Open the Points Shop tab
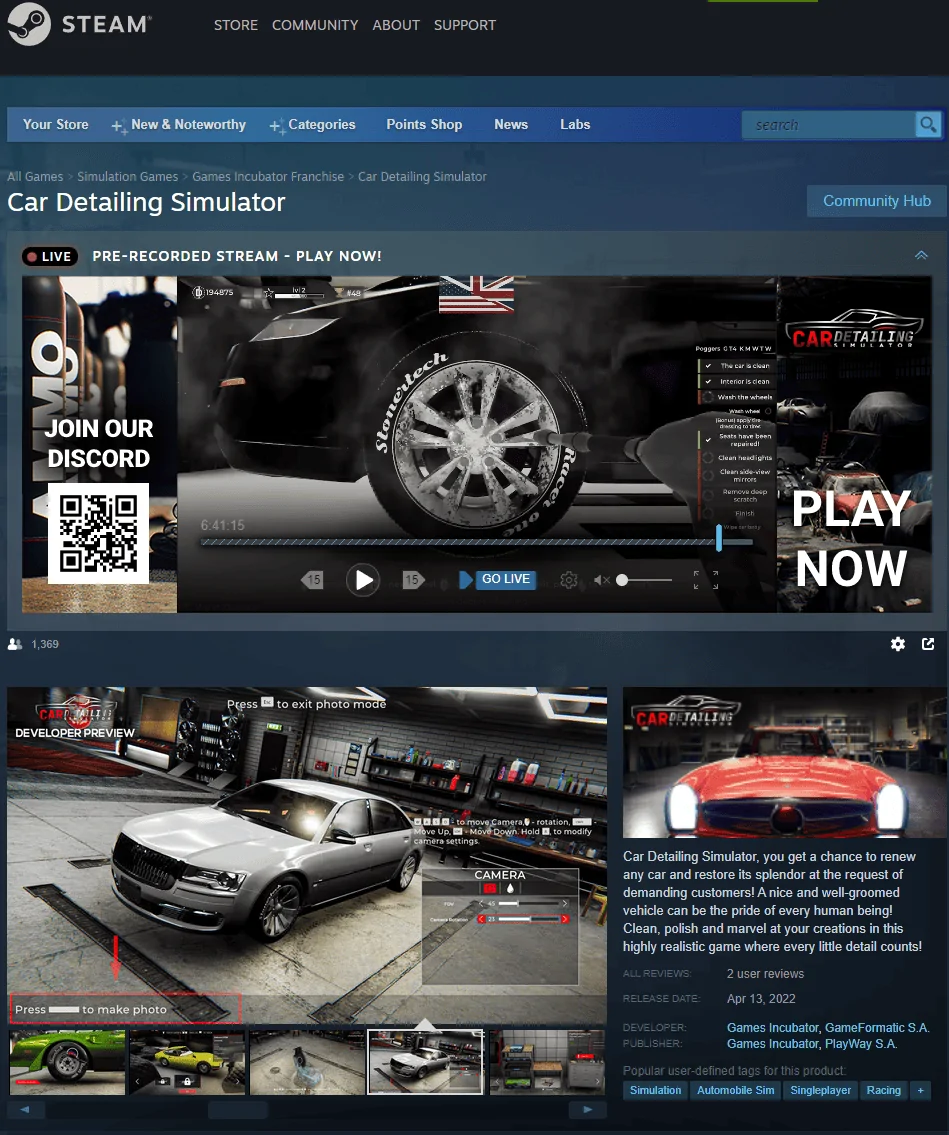The width and height of the screenshot is (949, 1135). pyautogui.click(x=424, y=125)
